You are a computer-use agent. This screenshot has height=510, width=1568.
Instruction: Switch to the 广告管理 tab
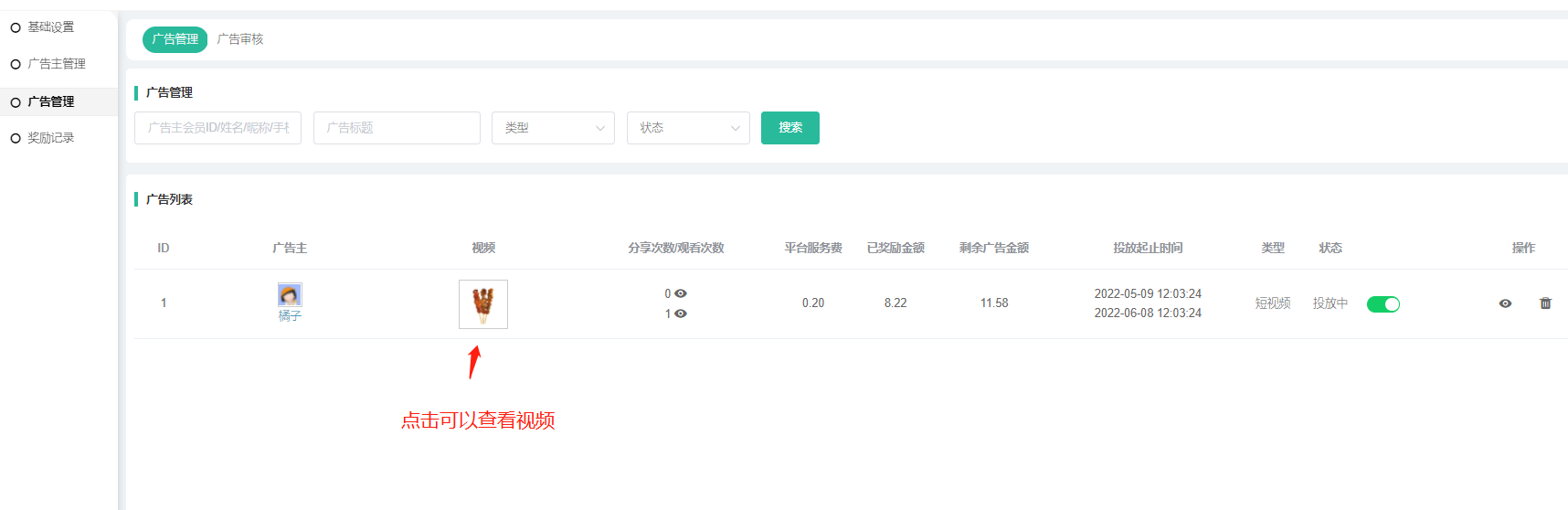(x=175, y=39)
